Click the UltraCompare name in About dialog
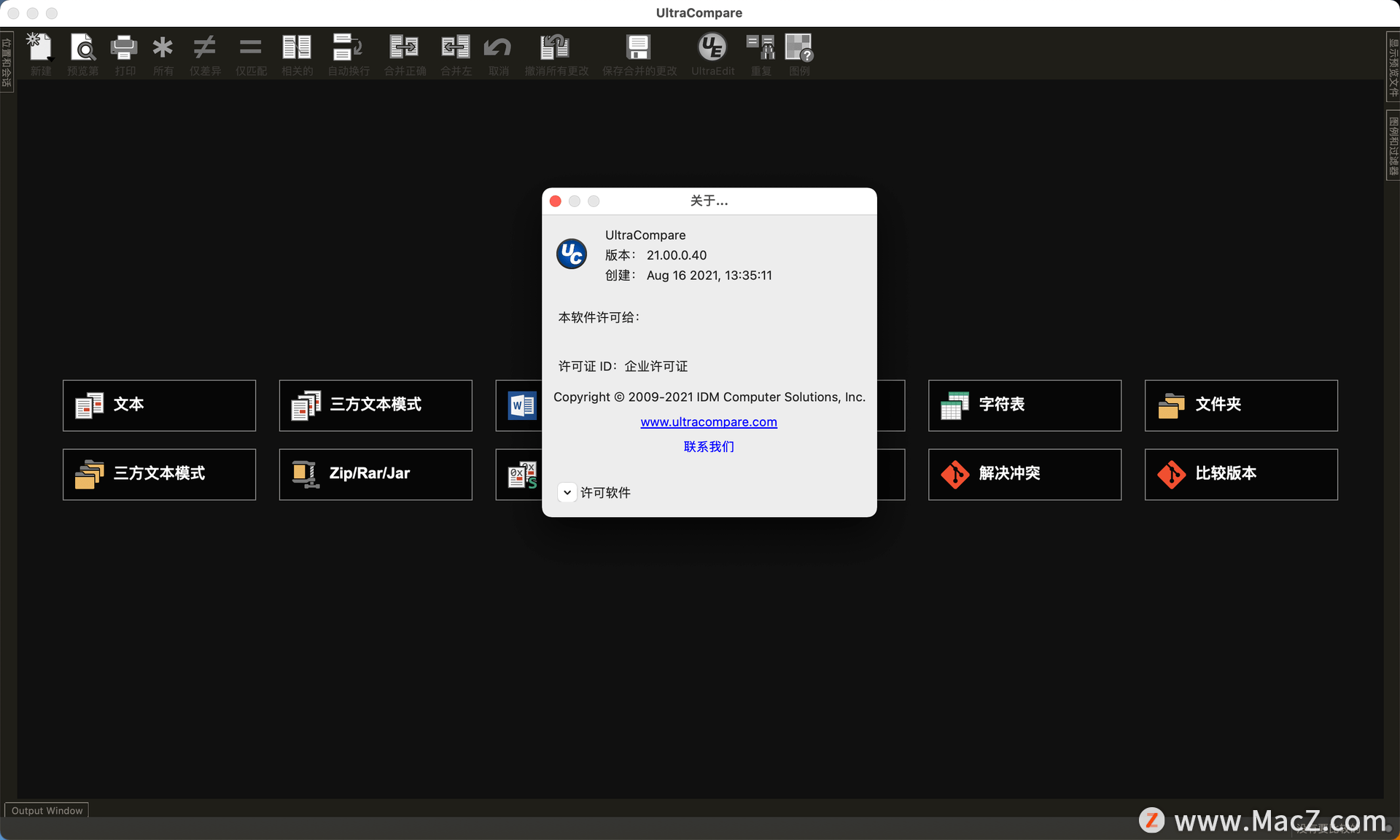The image size is (1400, 840). [x=645, y=235]
